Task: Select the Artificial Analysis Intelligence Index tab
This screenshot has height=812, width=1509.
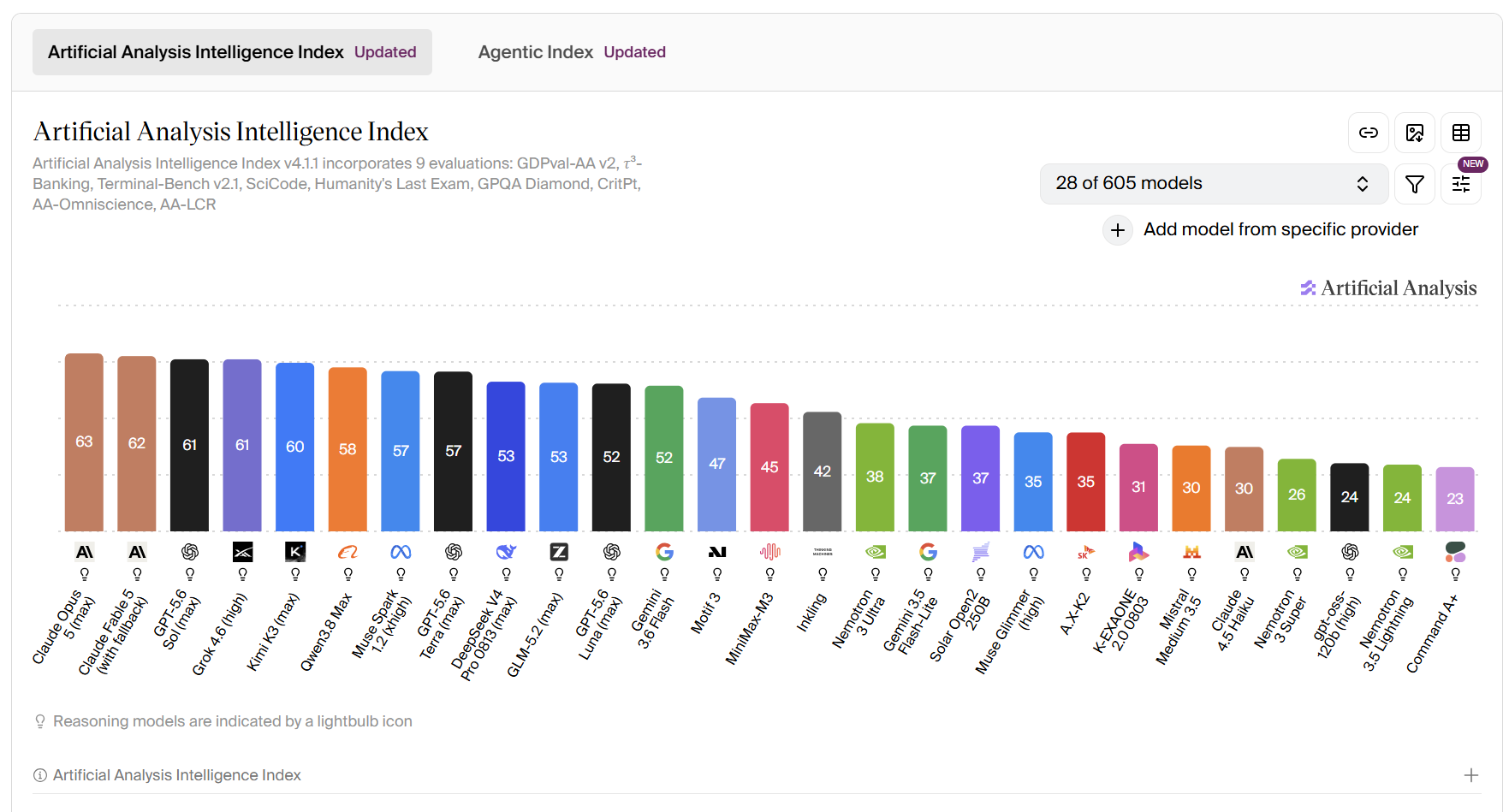Action: tap(232, 52)
